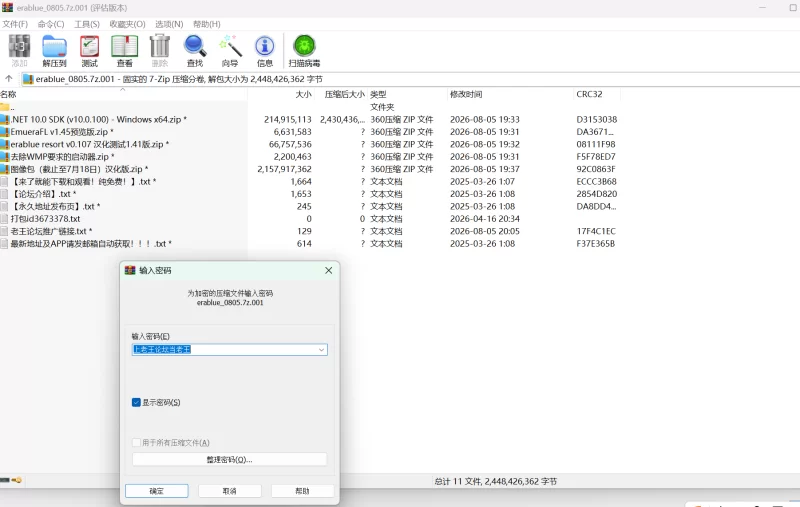Click the Find (查找) magnifier icon
The height and width of the screenshot is (507, 800).
[x=194, y=50]
